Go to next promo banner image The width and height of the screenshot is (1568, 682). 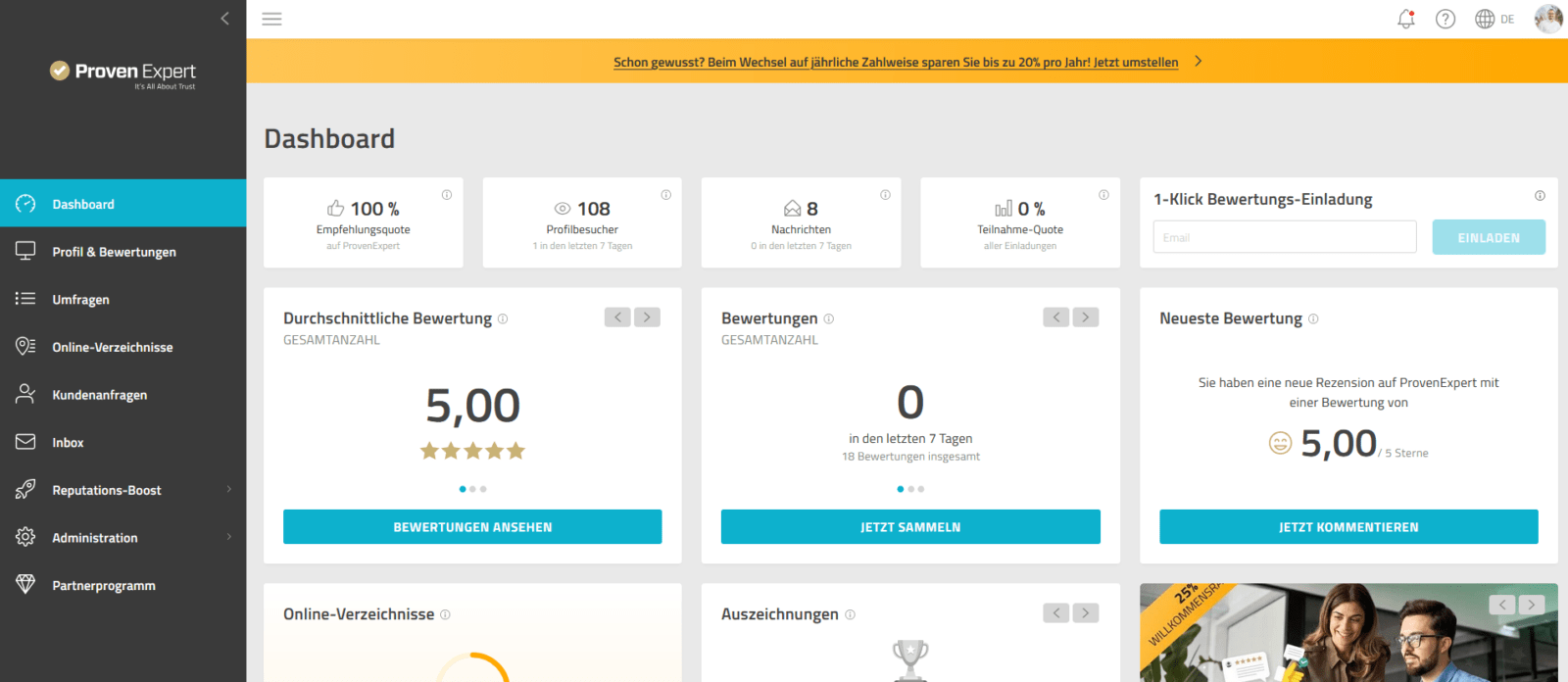pos(1532,605)
